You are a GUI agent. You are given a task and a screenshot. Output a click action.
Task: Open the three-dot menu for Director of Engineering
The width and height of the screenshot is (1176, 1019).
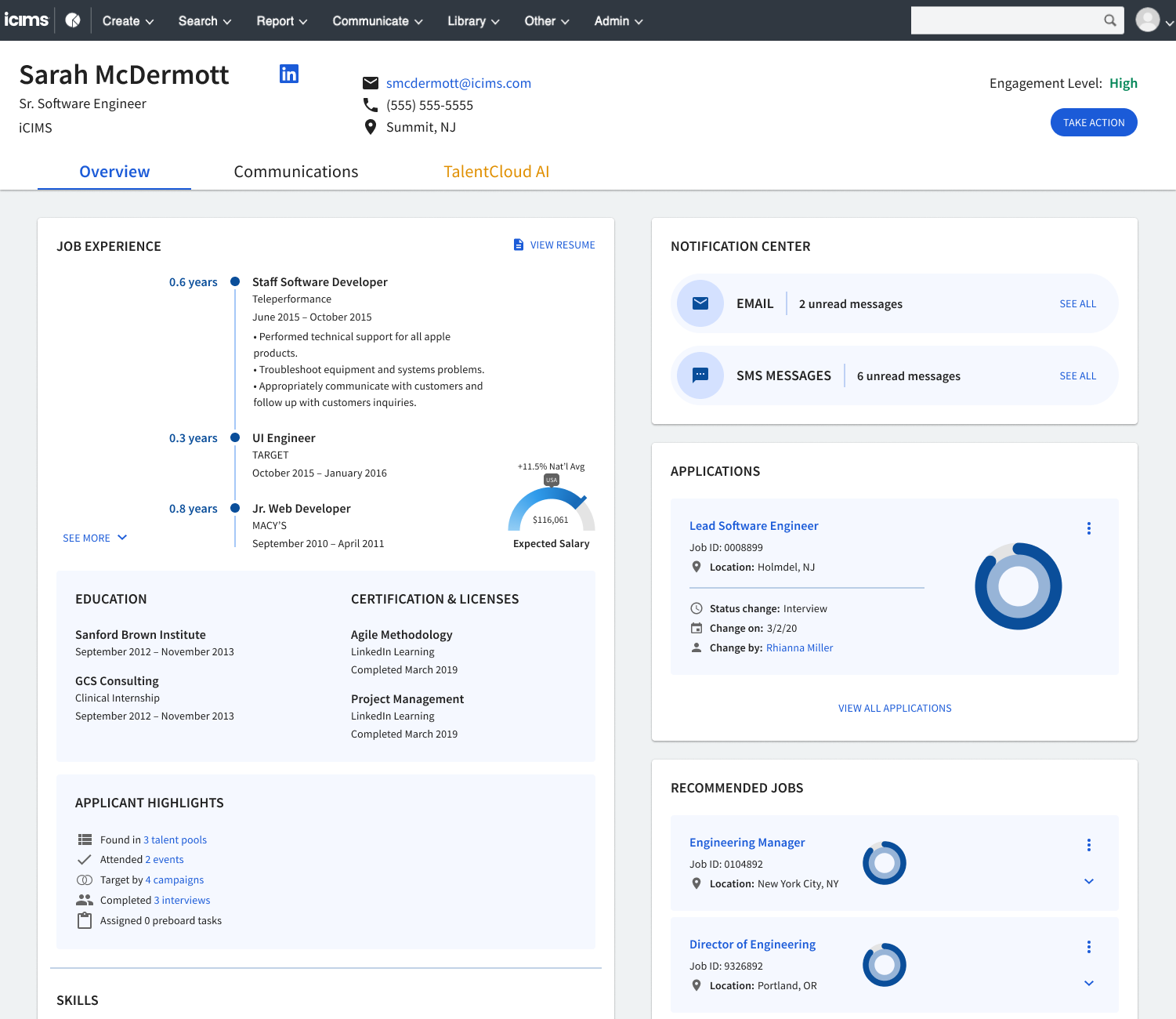(1089, 947)
